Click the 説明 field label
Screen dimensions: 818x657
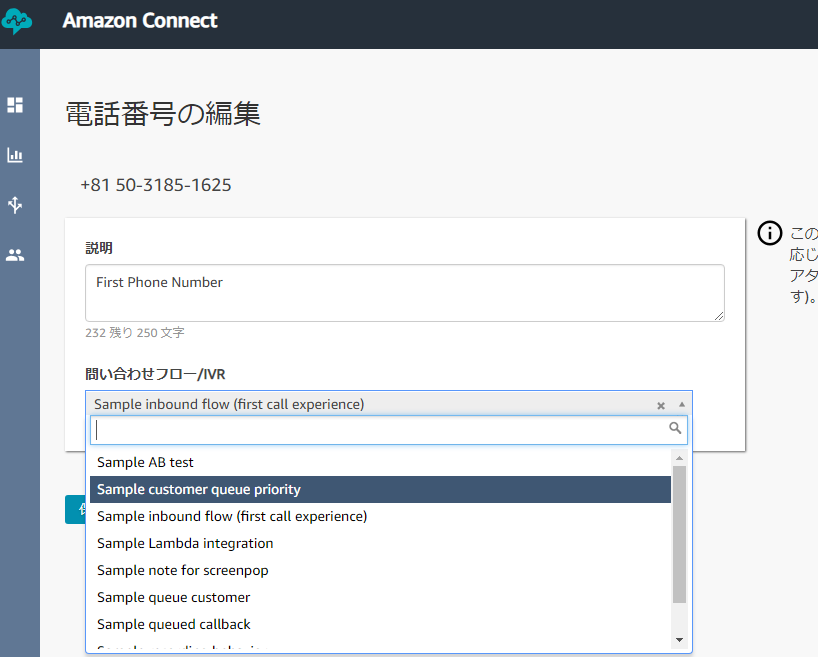(99, 248)
